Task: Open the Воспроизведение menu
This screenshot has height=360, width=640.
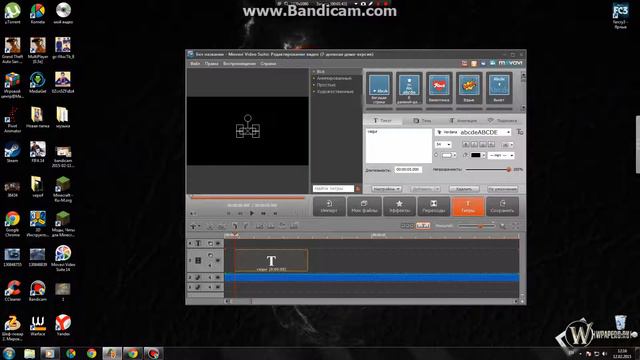Action: click(x=239, y=64)
